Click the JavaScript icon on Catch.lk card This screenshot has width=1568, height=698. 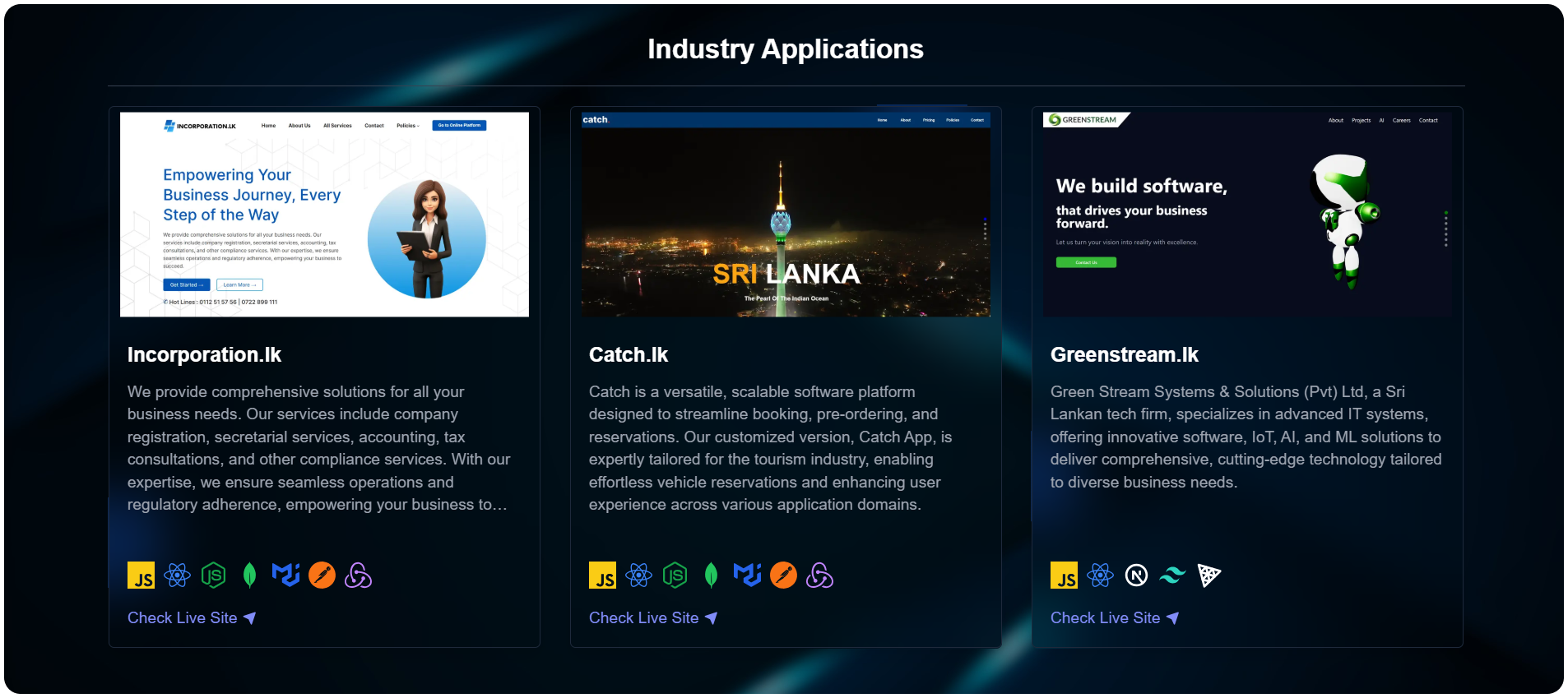click(x=602, y=576)
